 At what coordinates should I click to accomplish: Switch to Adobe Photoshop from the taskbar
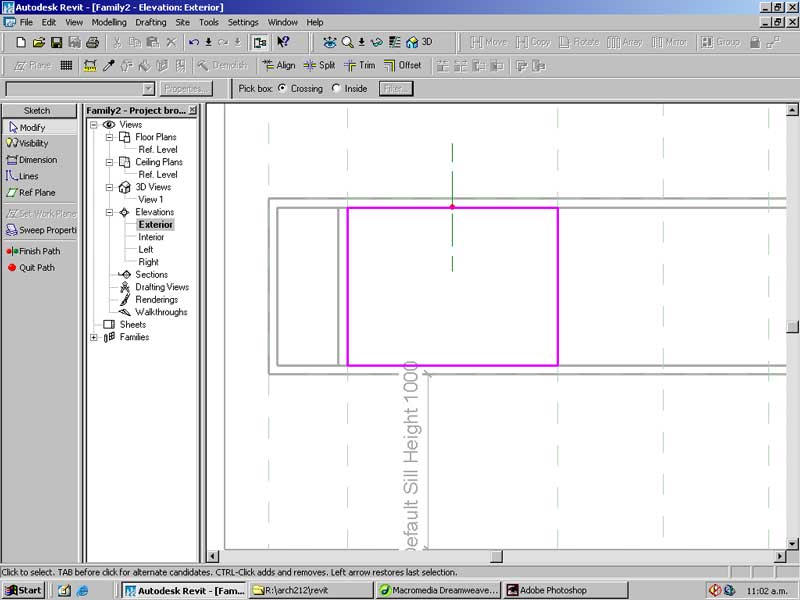pyautogui.click(x=565, y=590)
